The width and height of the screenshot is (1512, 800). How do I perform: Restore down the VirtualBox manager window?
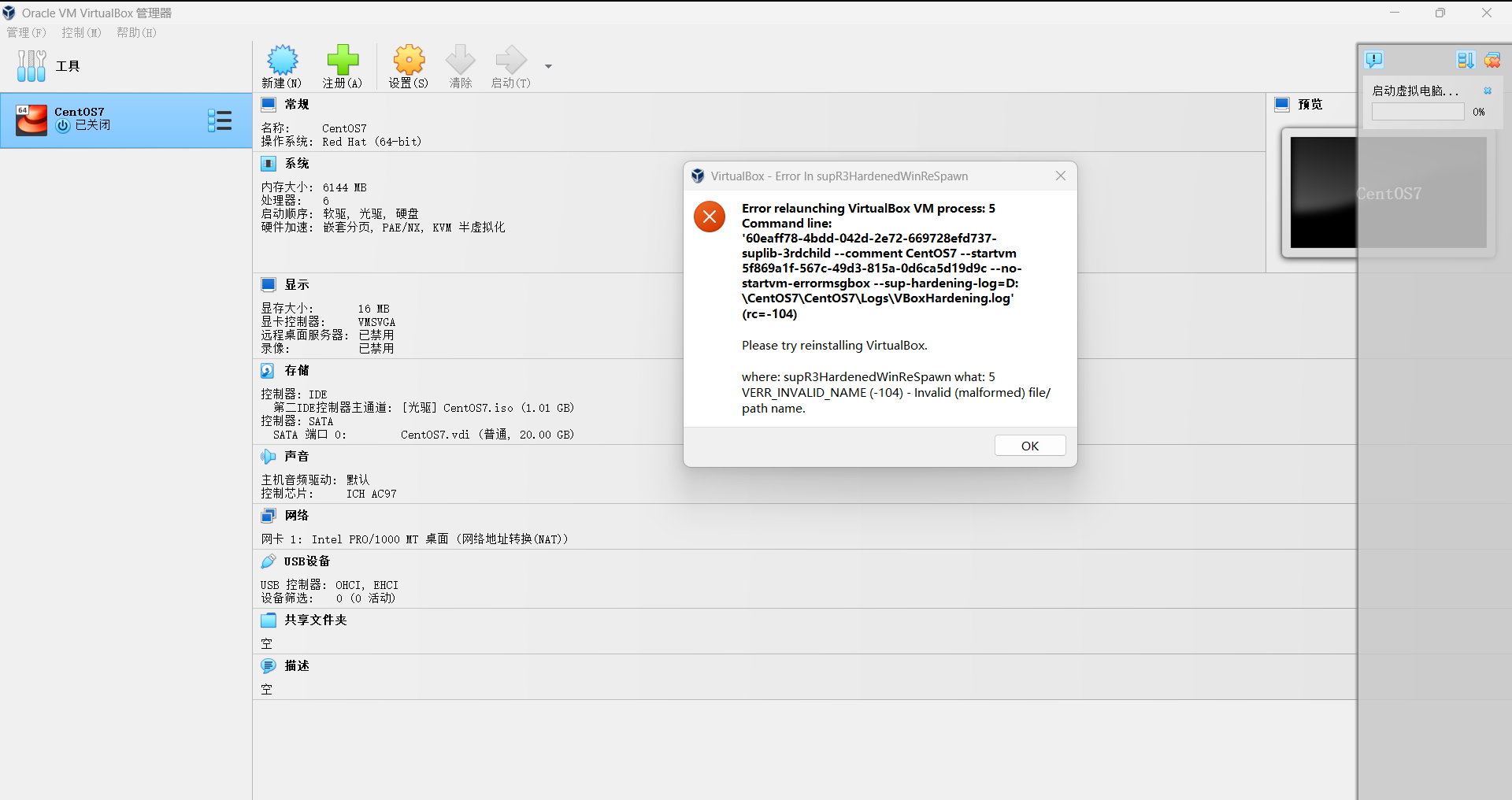(1440, 13)
